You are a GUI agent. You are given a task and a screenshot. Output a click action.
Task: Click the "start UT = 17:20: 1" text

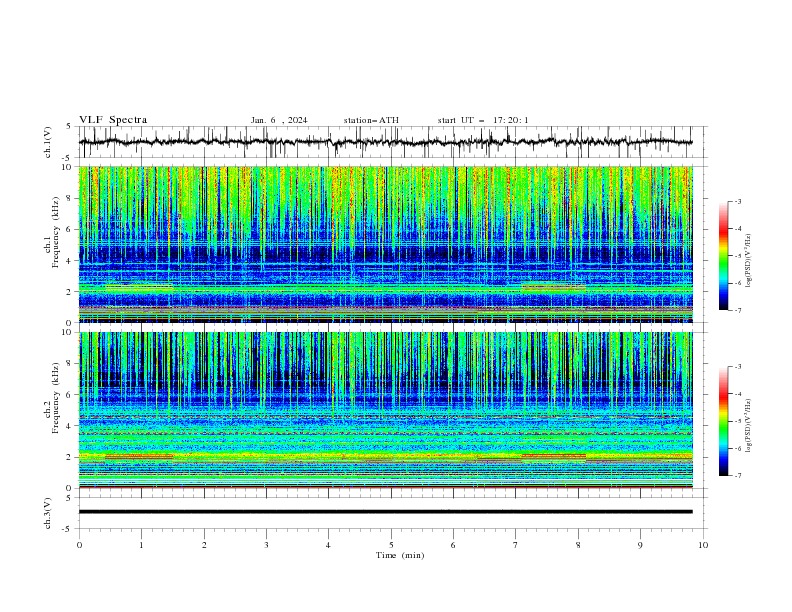pos(483,120)
